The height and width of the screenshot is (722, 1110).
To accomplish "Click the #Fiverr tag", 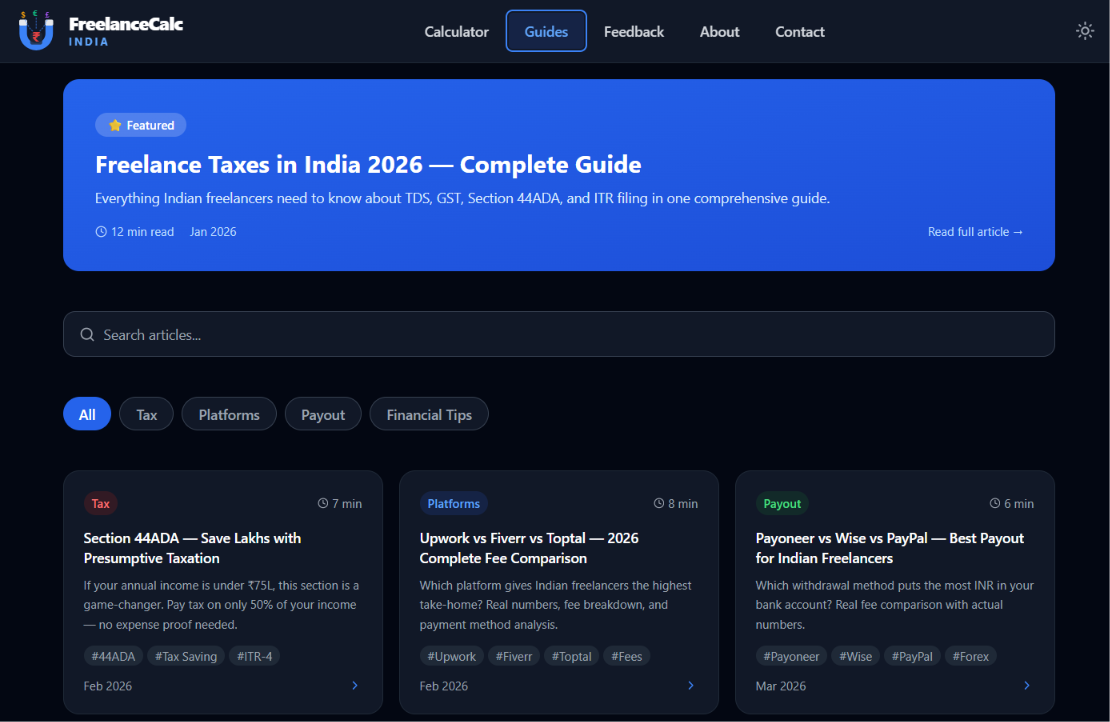I will click(514, 656).
